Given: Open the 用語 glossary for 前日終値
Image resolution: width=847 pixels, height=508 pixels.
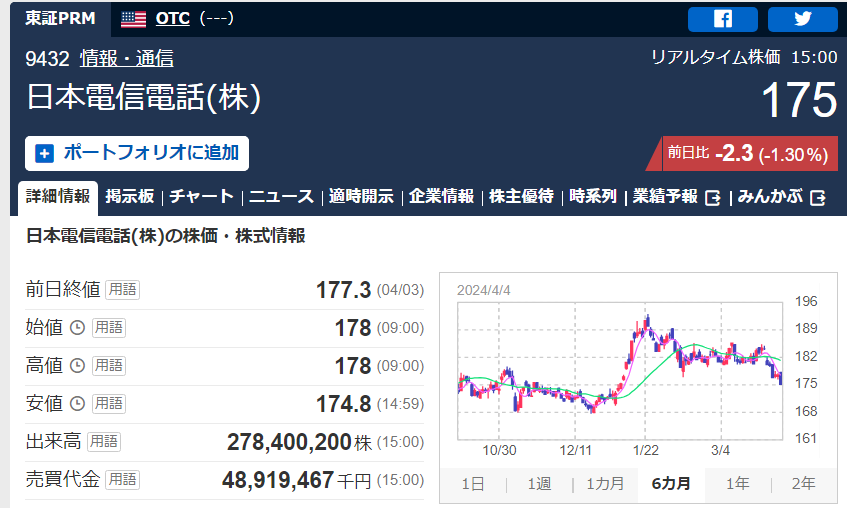Looking at the screenshot, I should (123, 290).
